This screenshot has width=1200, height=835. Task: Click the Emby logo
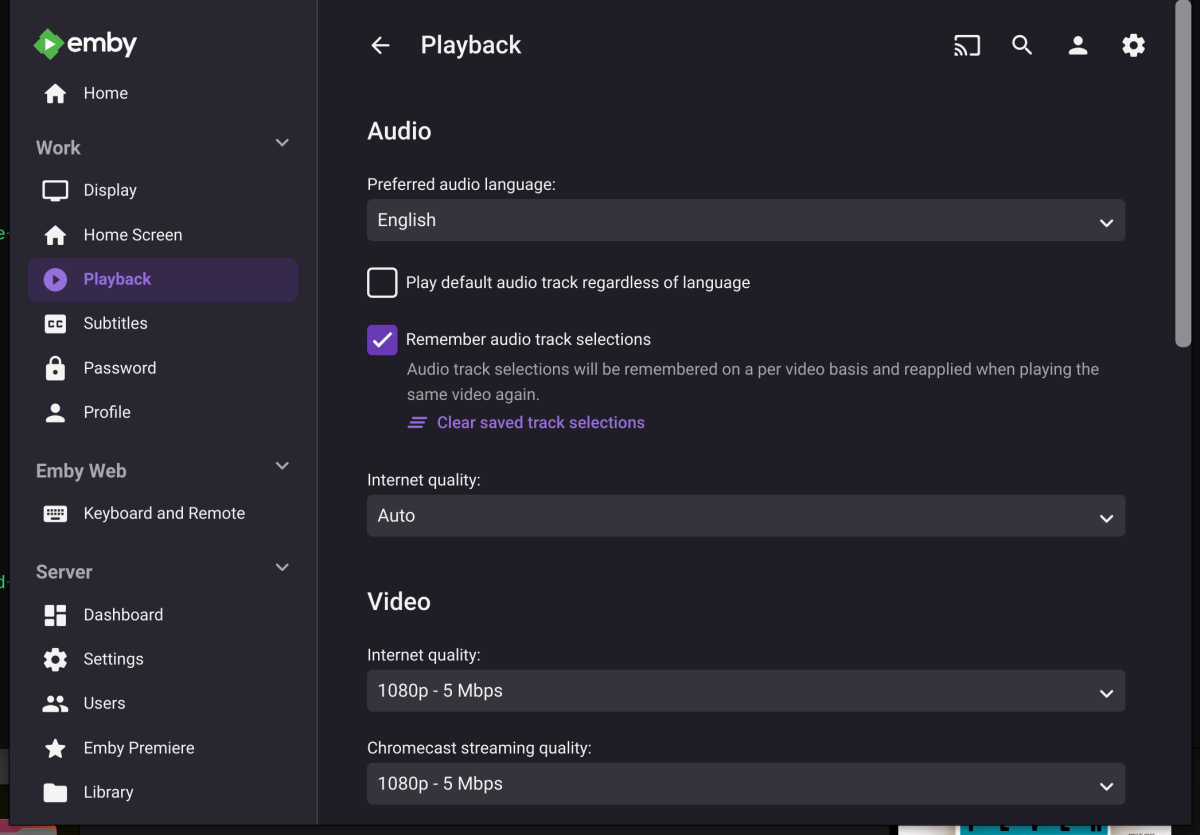click(x=85, y=44)
